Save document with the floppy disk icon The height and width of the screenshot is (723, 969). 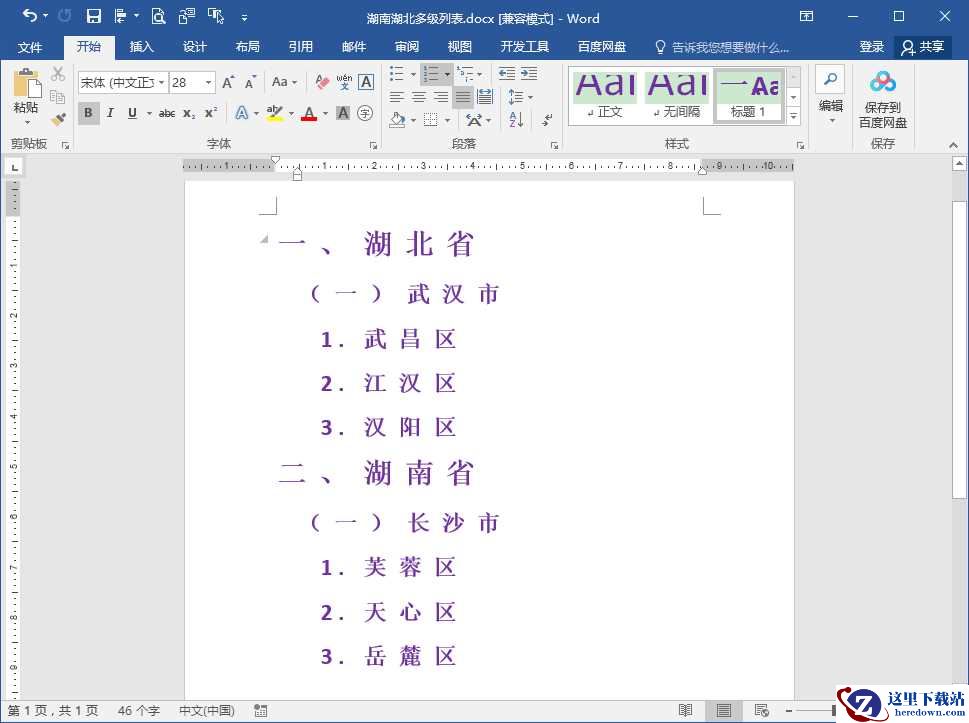point(93,16)
